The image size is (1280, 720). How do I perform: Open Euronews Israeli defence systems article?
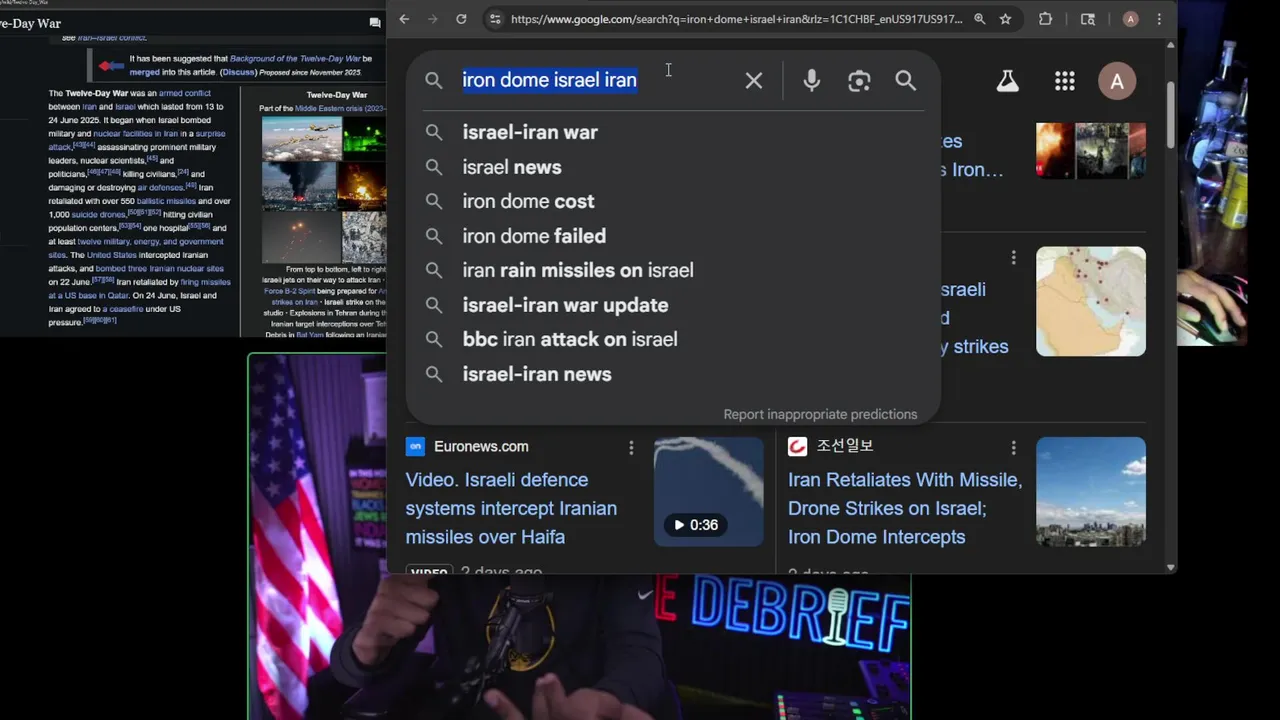[x=511, y=508]
